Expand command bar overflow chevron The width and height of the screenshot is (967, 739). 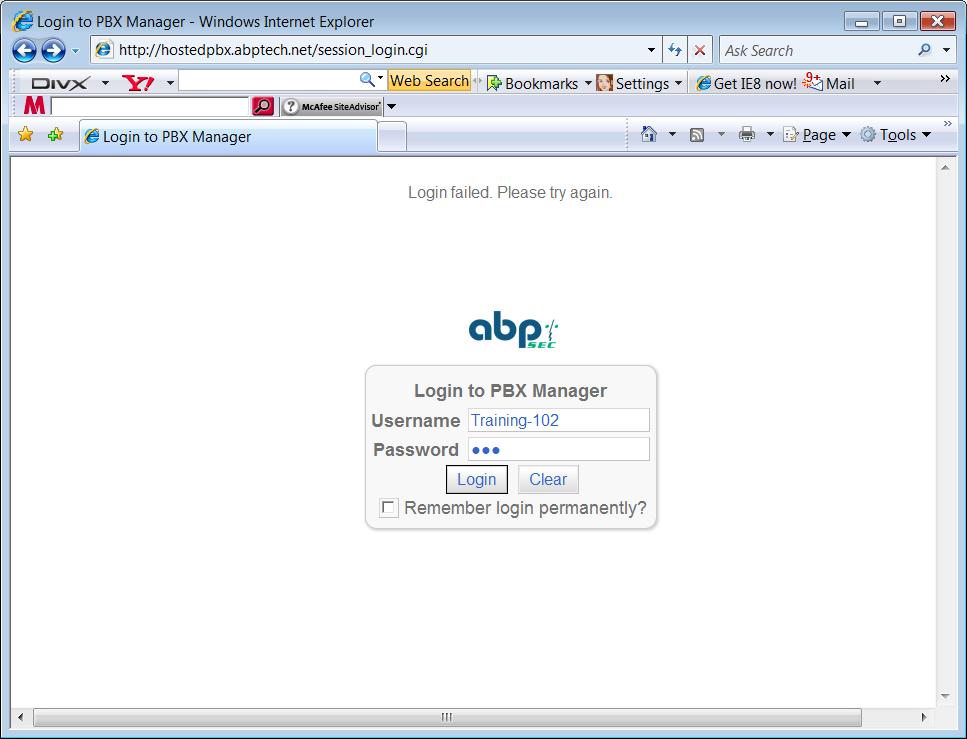tap(948, 124)
